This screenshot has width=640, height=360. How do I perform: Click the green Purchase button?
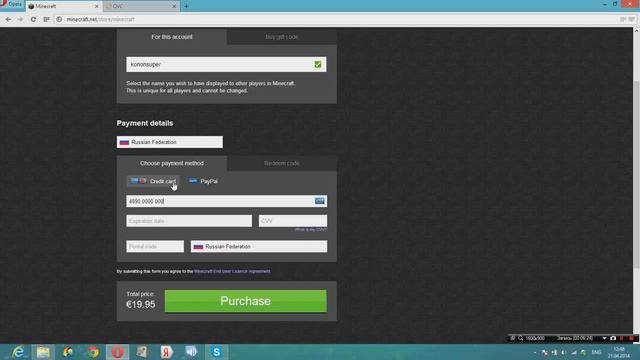pyautogui.click(x=246, y=301)
